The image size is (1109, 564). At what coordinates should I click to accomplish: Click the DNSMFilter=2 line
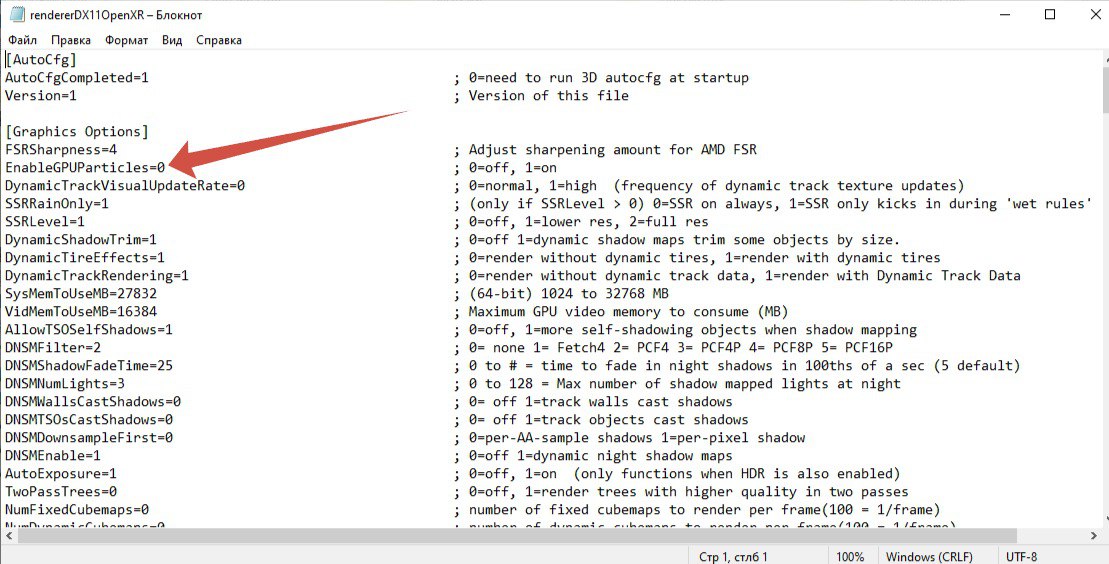(53, 347)
